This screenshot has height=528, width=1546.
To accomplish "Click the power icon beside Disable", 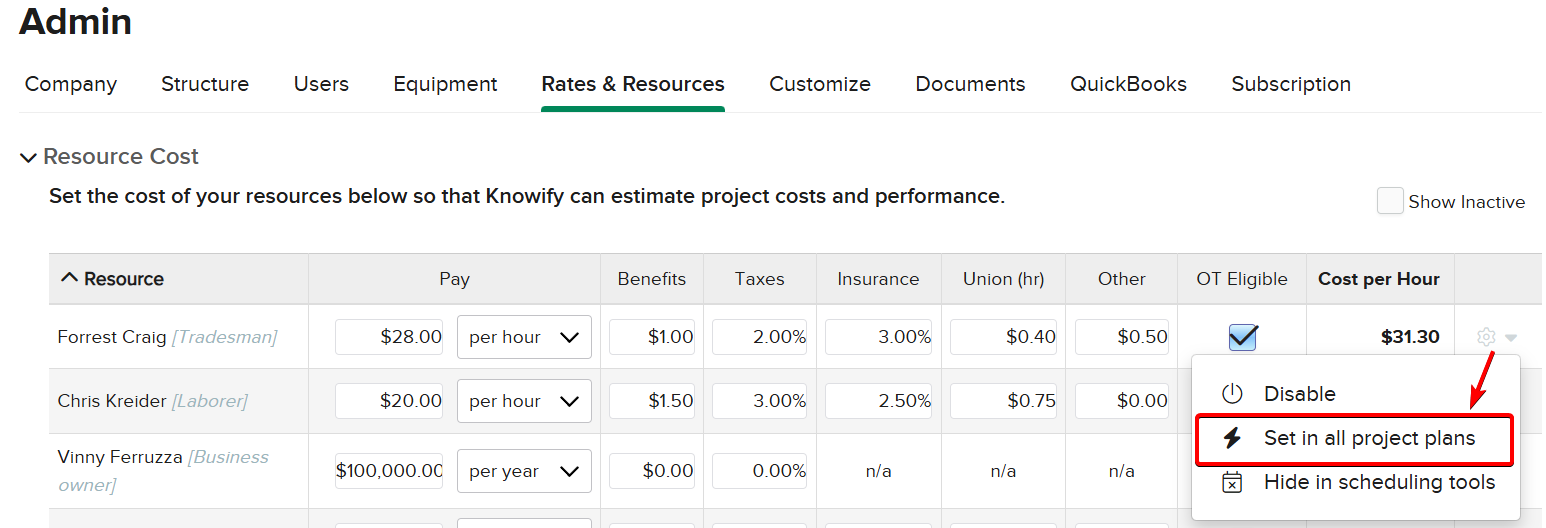I will 1232,394.
